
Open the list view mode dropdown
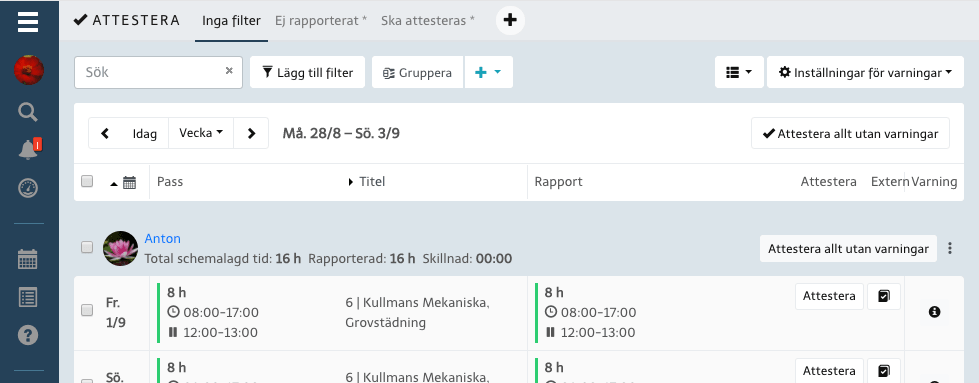[x=739, y=72]
